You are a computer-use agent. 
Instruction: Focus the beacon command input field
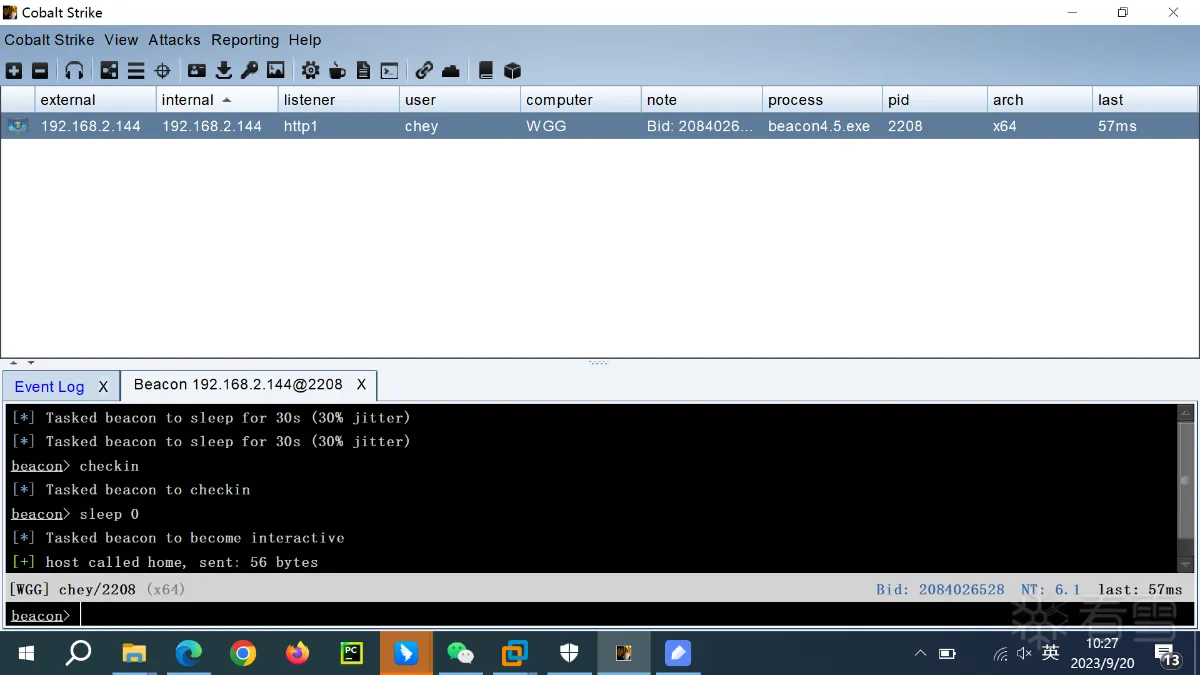pos(638,615)
